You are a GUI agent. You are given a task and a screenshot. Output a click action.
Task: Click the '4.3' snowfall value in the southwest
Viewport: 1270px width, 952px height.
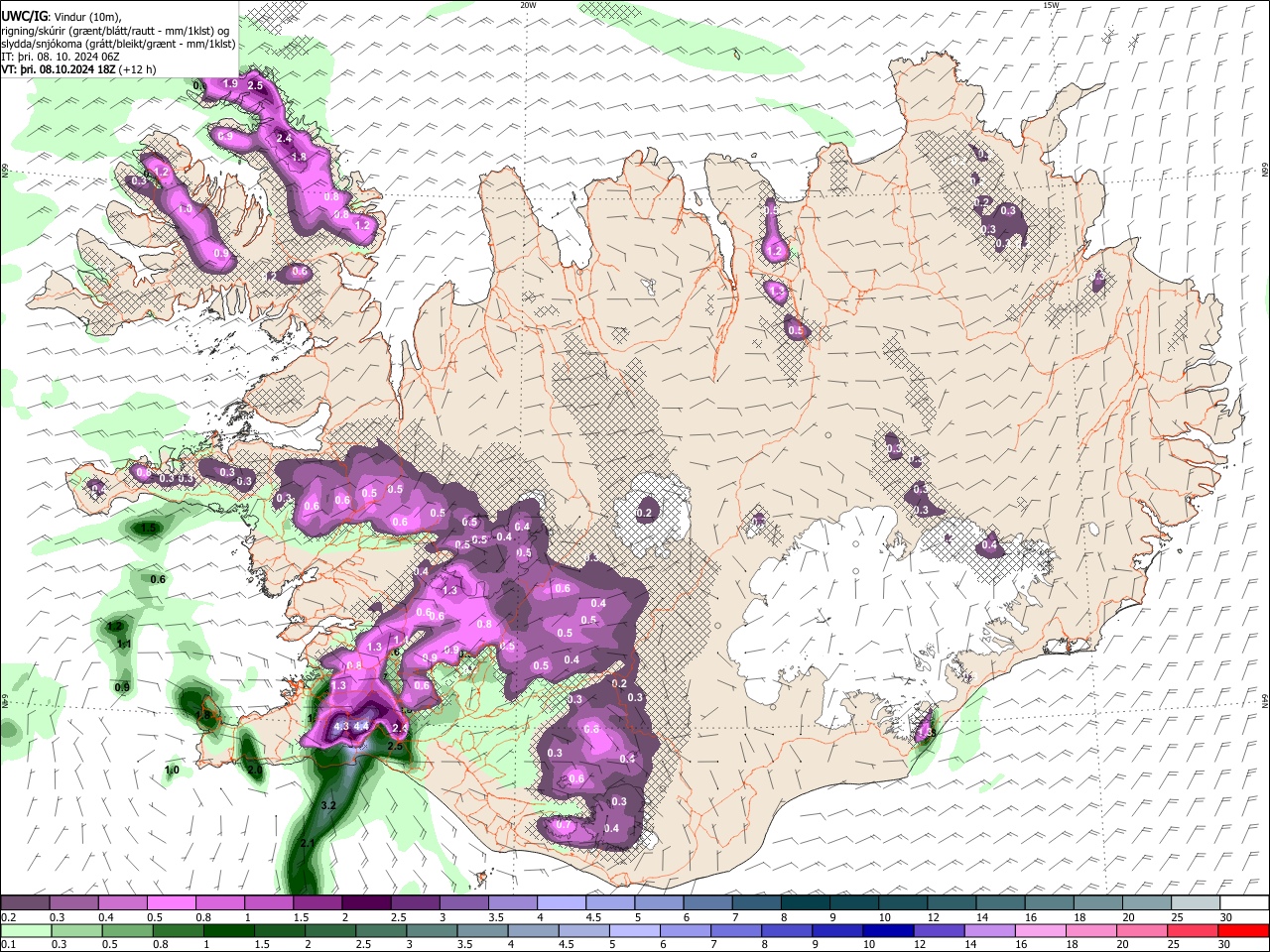(341, 726)
